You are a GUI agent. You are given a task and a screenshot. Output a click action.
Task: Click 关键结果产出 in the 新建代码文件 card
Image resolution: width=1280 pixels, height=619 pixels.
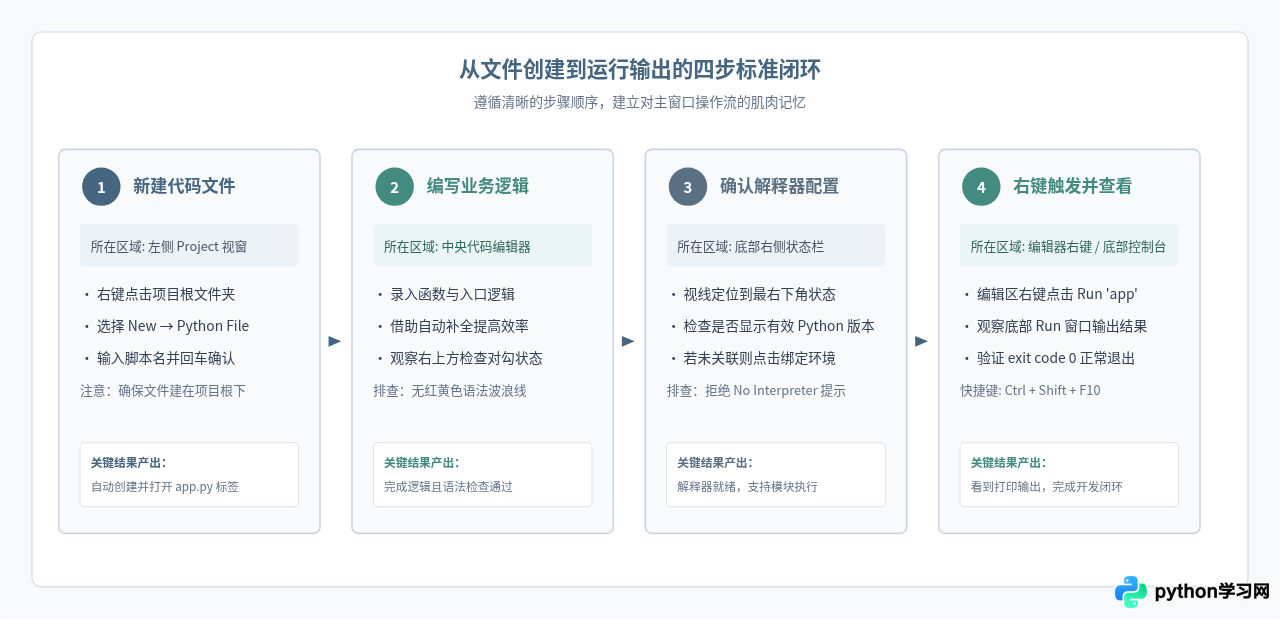(128, 463)
